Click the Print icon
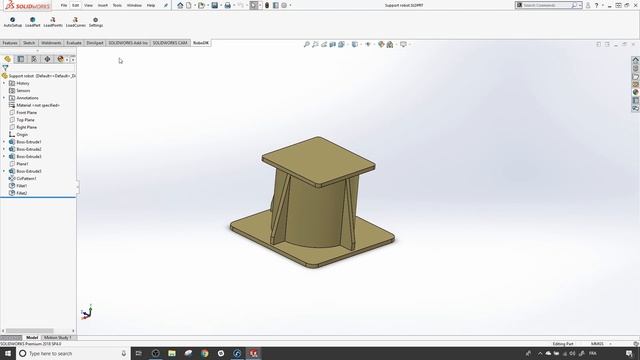Screen dimensions: 640x360 228,5
